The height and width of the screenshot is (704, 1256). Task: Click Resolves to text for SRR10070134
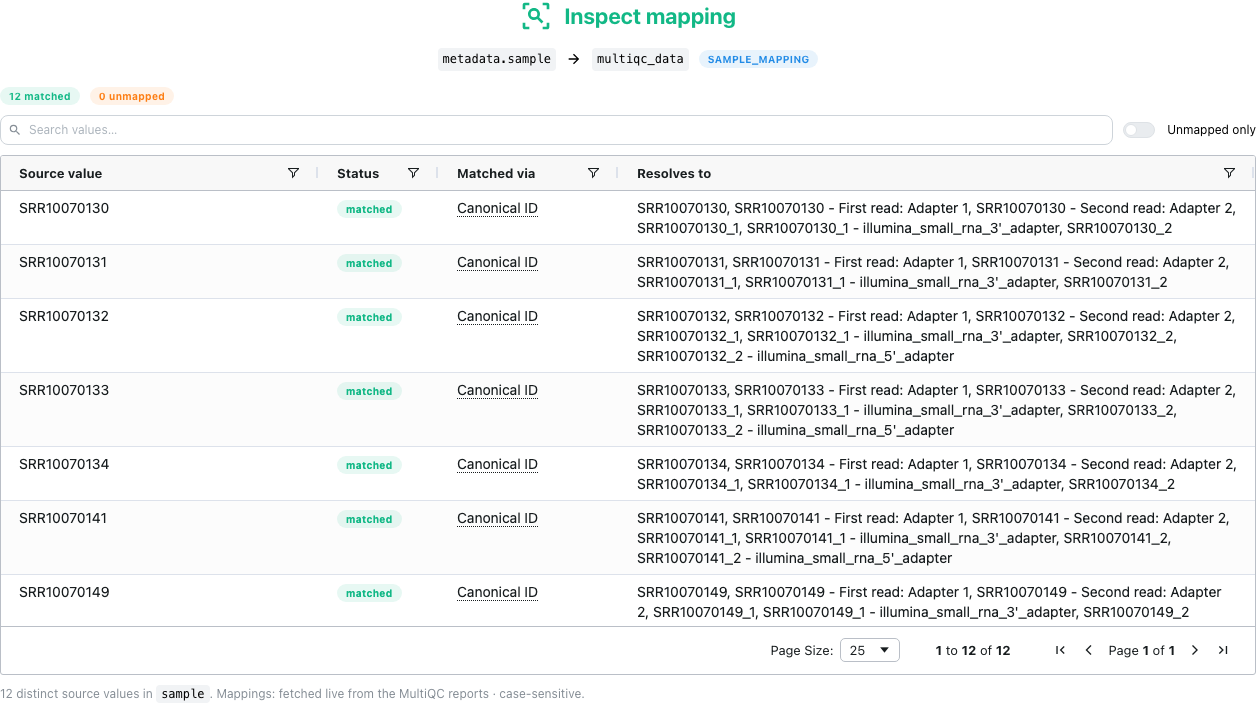936,474
